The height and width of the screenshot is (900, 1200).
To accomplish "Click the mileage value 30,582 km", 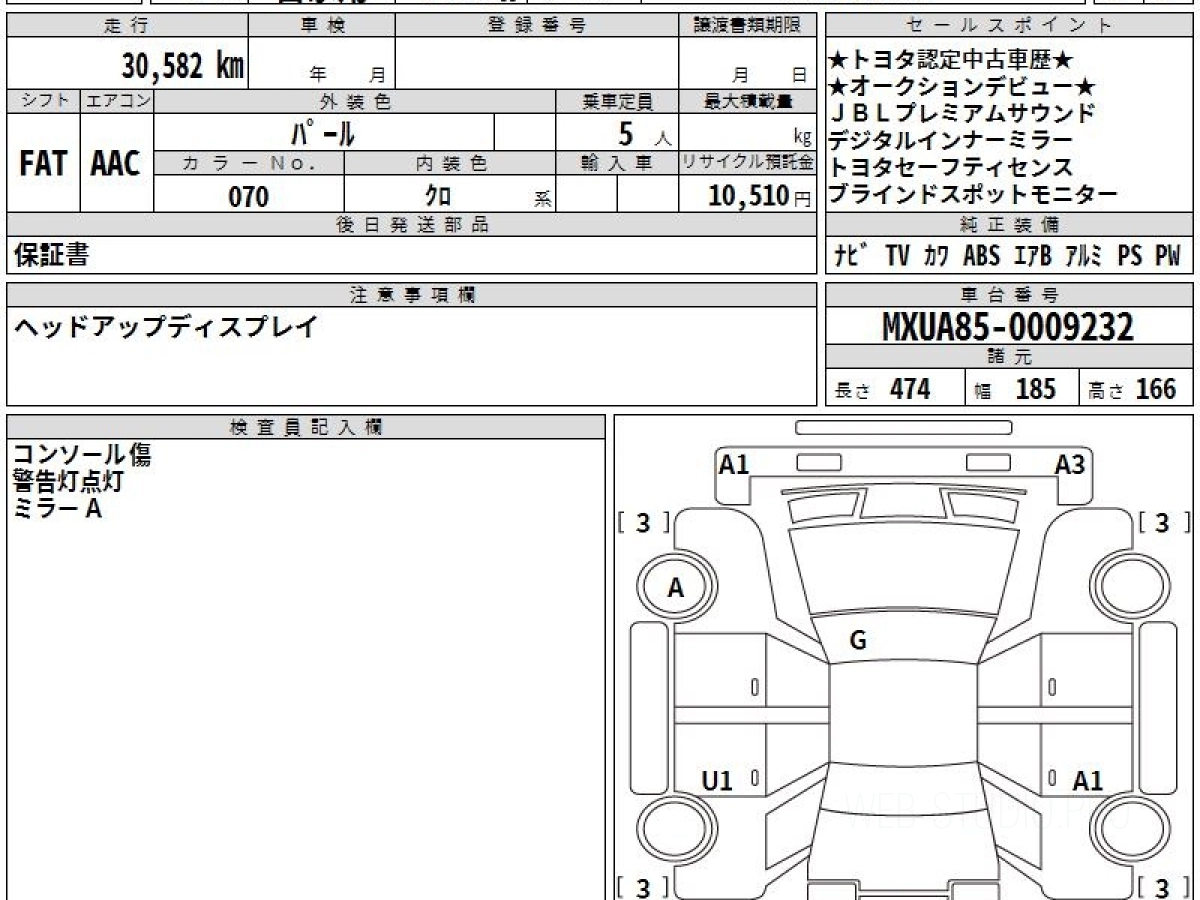I will [183, 66].
